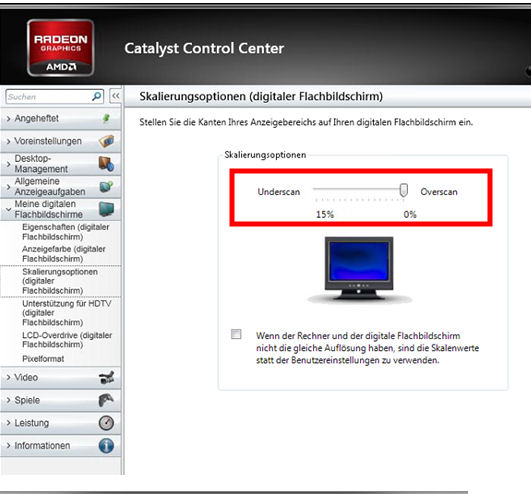The width and height of the screenshot is (531, 494).
Task: Collapse sidebar with double-arrow button
Action: click(115, 96)
